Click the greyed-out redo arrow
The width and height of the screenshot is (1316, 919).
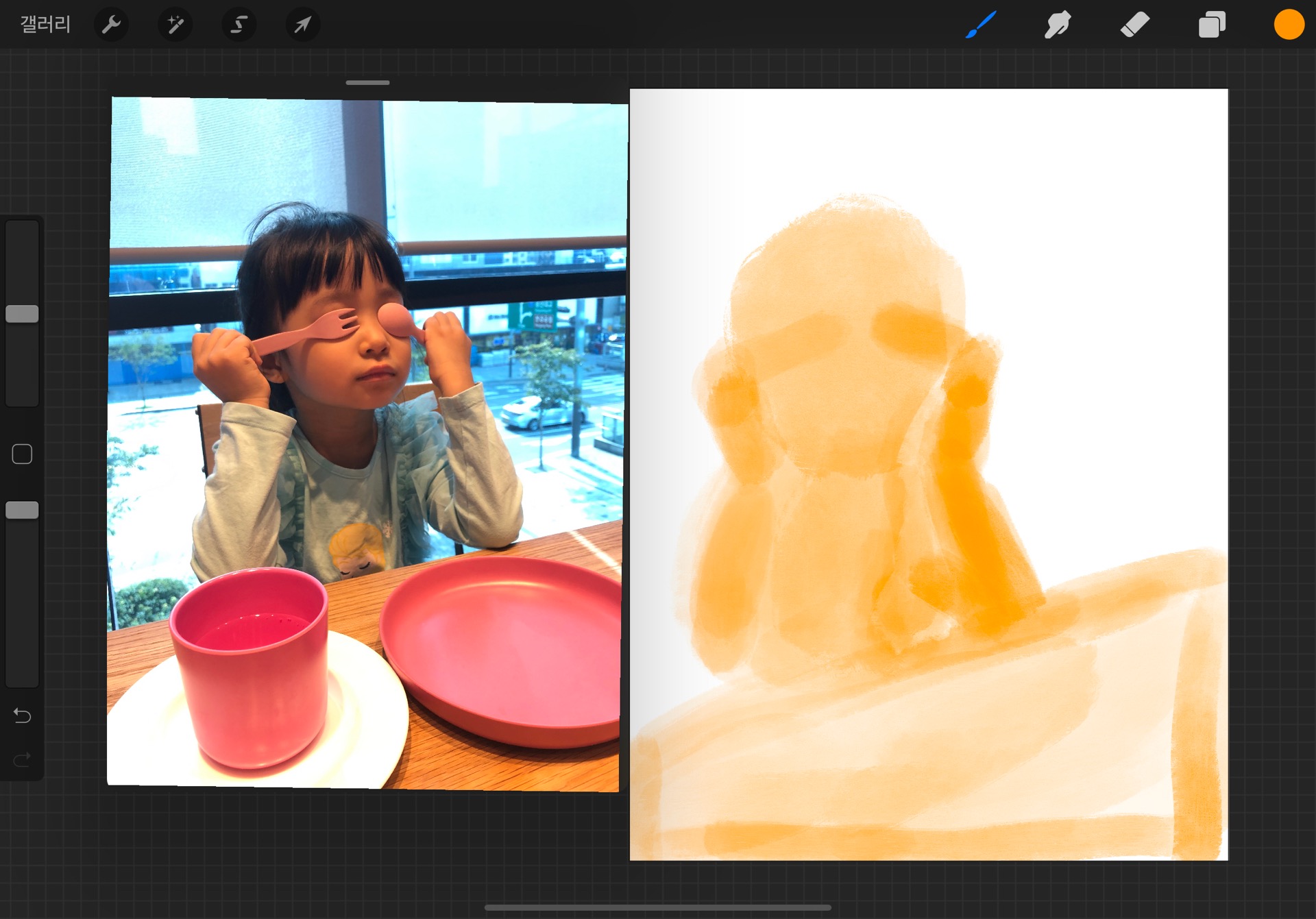pyautogui.click(x=22, y=759)
